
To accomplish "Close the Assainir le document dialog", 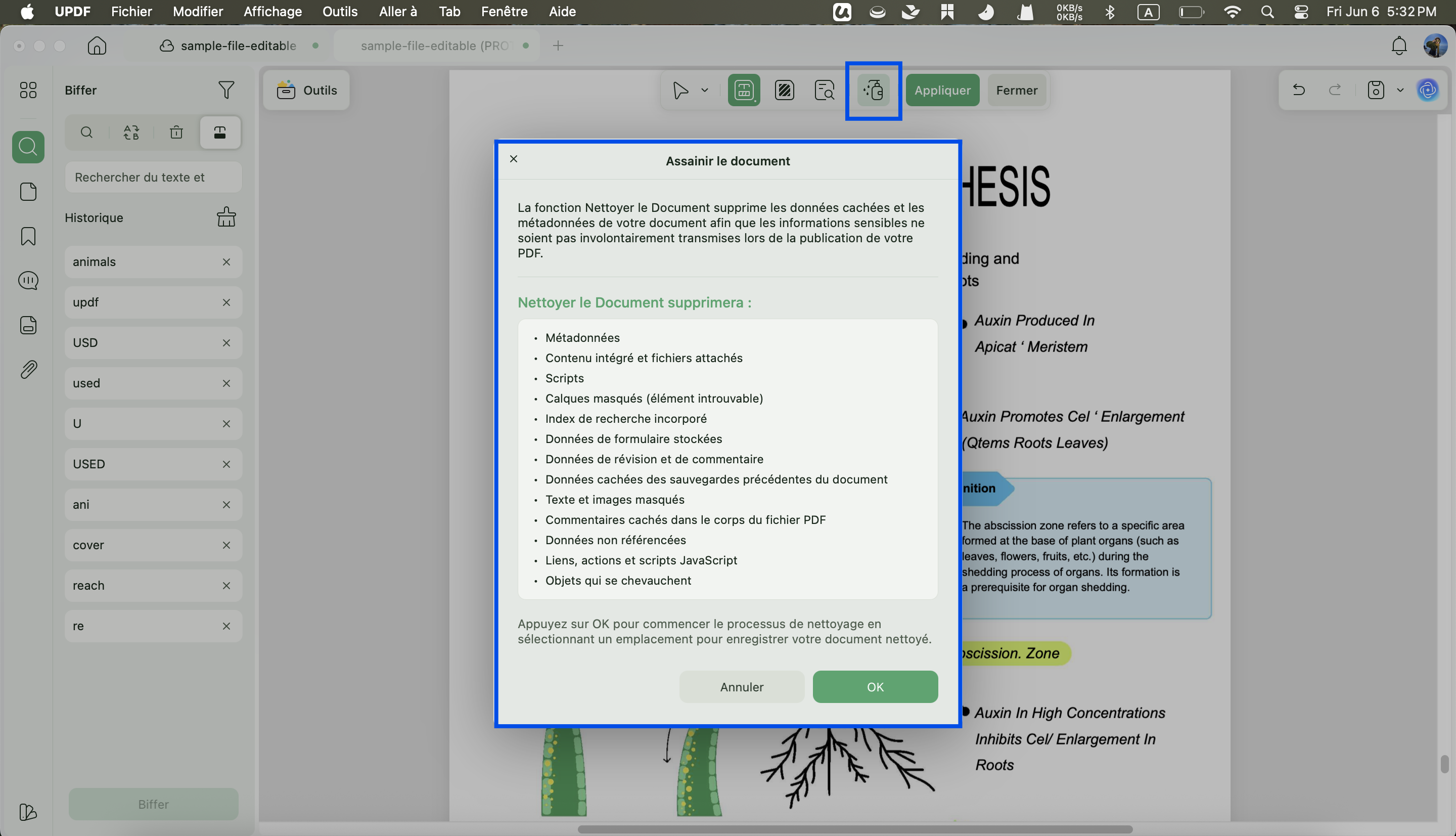I will click(514, 159).
